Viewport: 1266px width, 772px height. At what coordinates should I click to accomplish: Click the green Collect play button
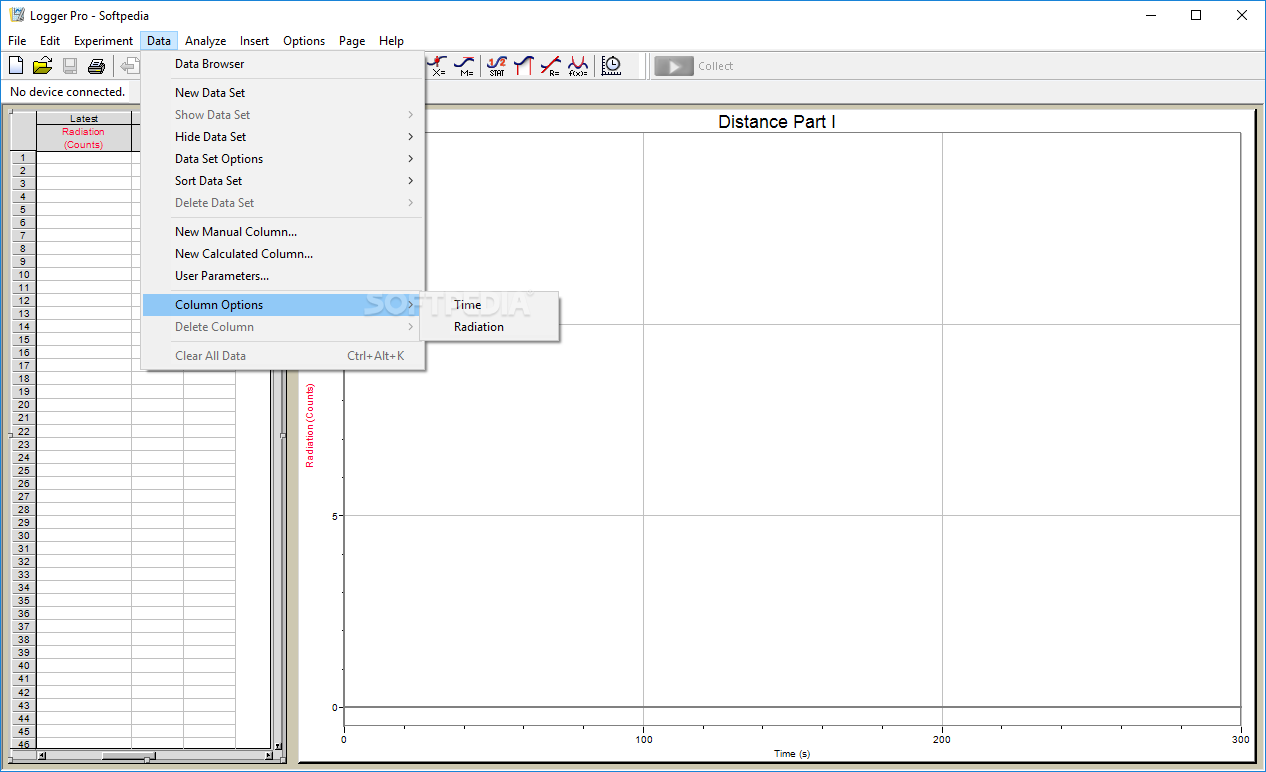[x=674, y=66]
